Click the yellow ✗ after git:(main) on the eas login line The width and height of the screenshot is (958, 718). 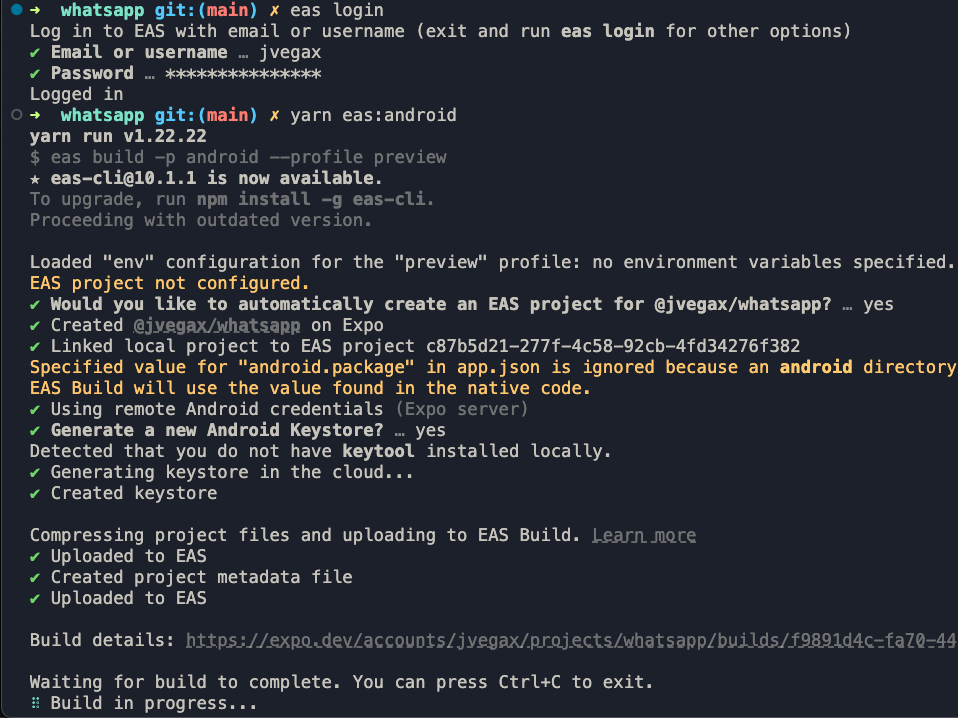coord(275,10)
